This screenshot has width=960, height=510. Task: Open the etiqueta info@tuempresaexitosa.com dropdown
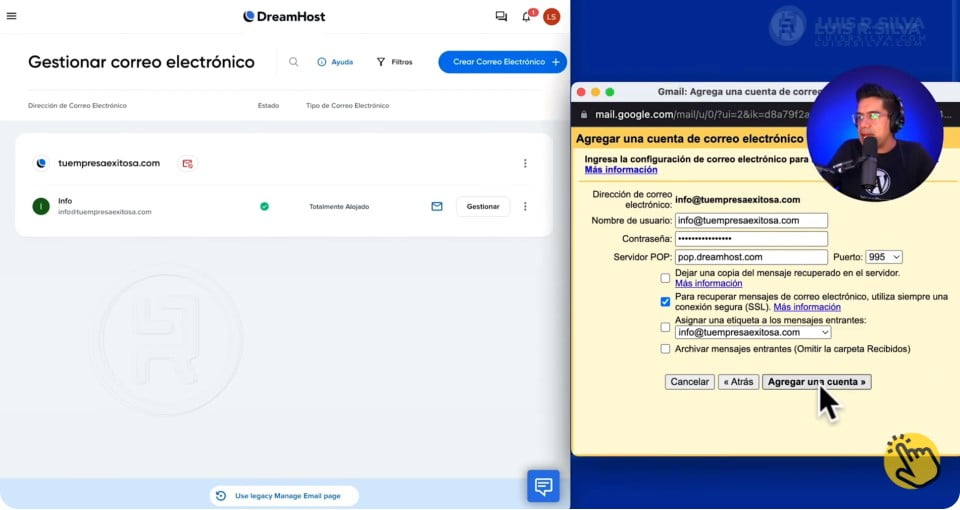pyautogui.click(x=753, y=332)
